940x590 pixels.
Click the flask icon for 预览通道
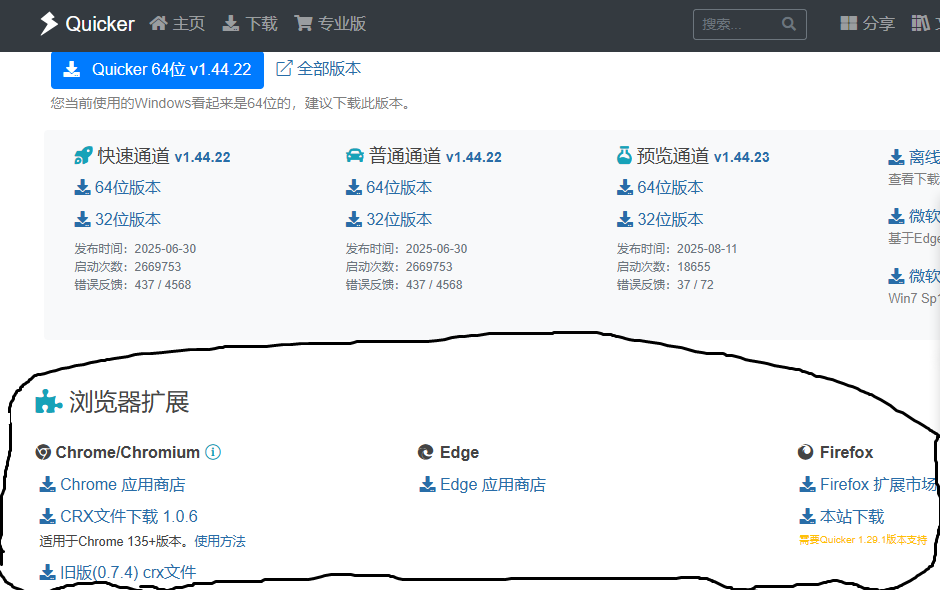pos(624,156)
